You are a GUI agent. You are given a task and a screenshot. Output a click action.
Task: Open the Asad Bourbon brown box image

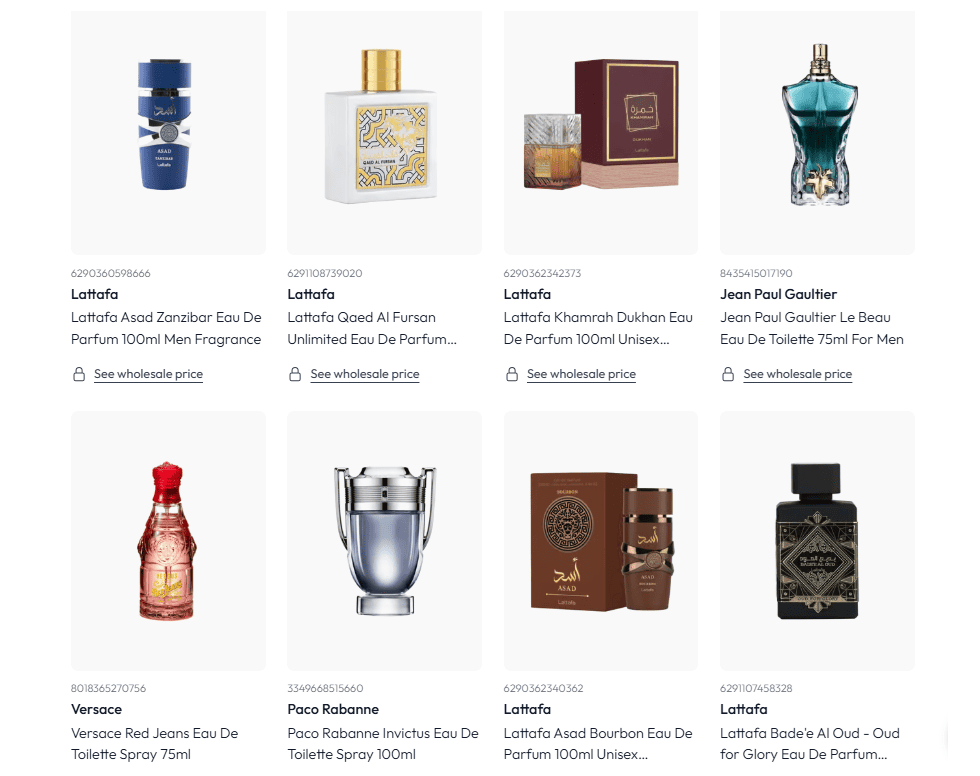[601, 541]
